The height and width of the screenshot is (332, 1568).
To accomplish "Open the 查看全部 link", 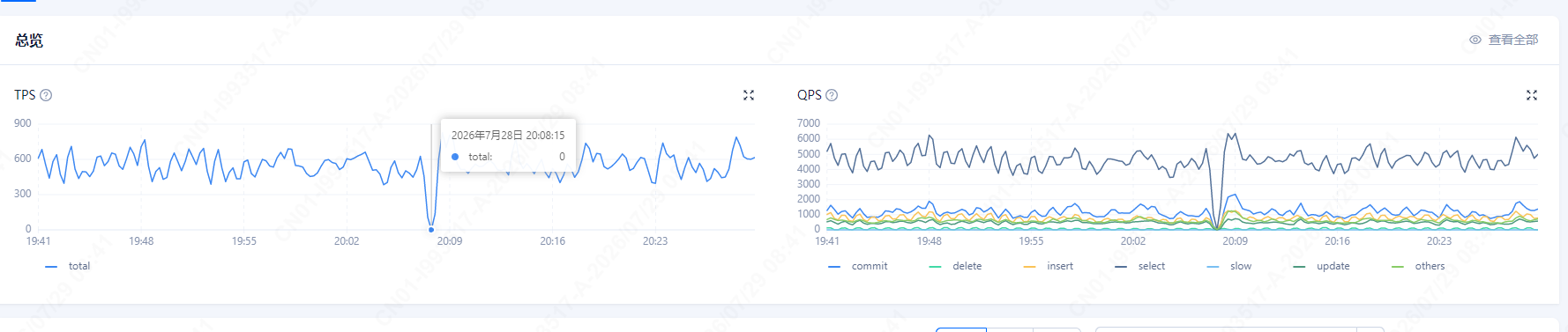I will pos(1513,40).
